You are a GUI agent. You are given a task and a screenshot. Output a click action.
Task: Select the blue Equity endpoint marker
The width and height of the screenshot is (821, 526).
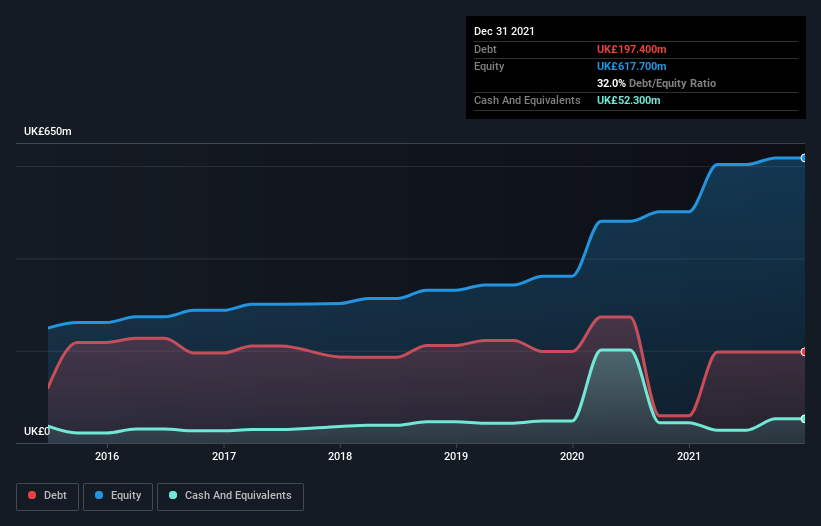(804, 158)
